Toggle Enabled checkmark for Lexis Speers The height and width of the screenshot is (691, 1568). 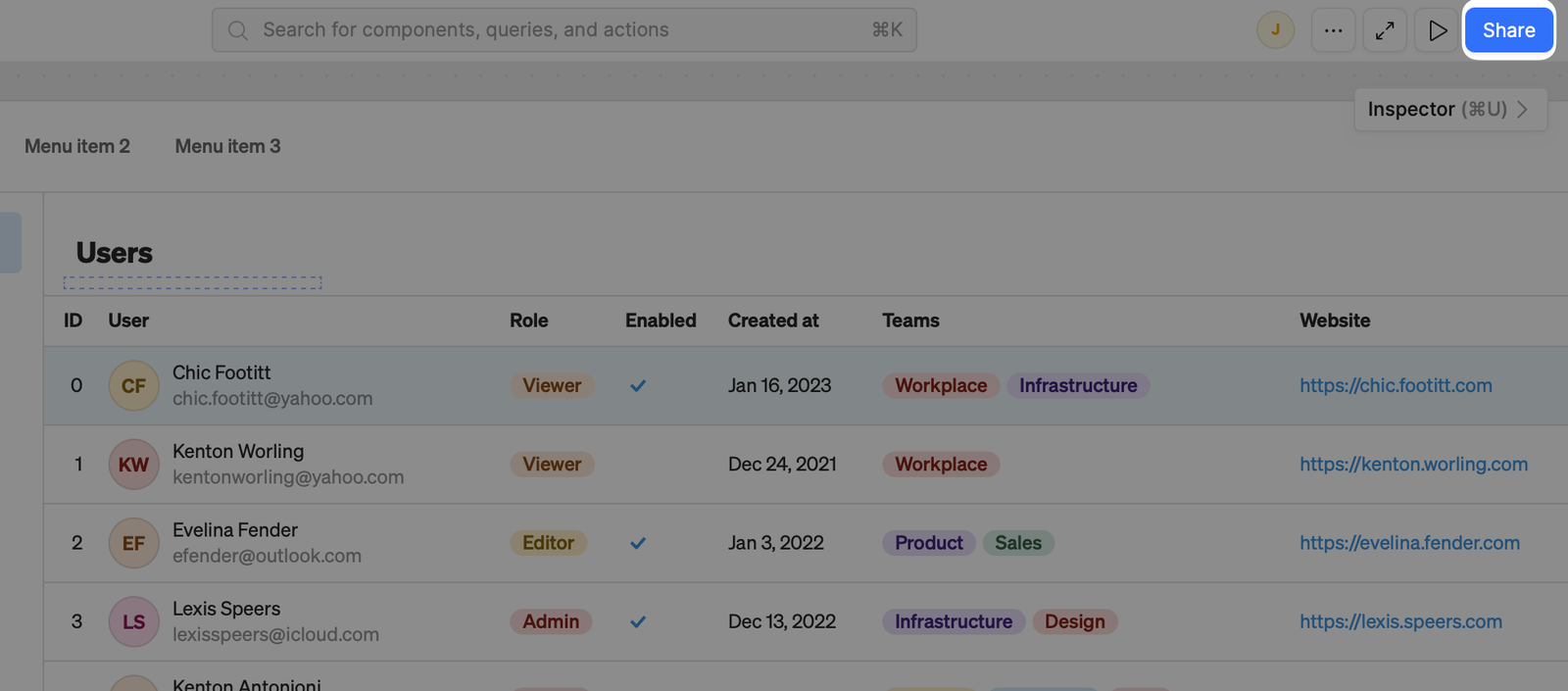(638, 621)
